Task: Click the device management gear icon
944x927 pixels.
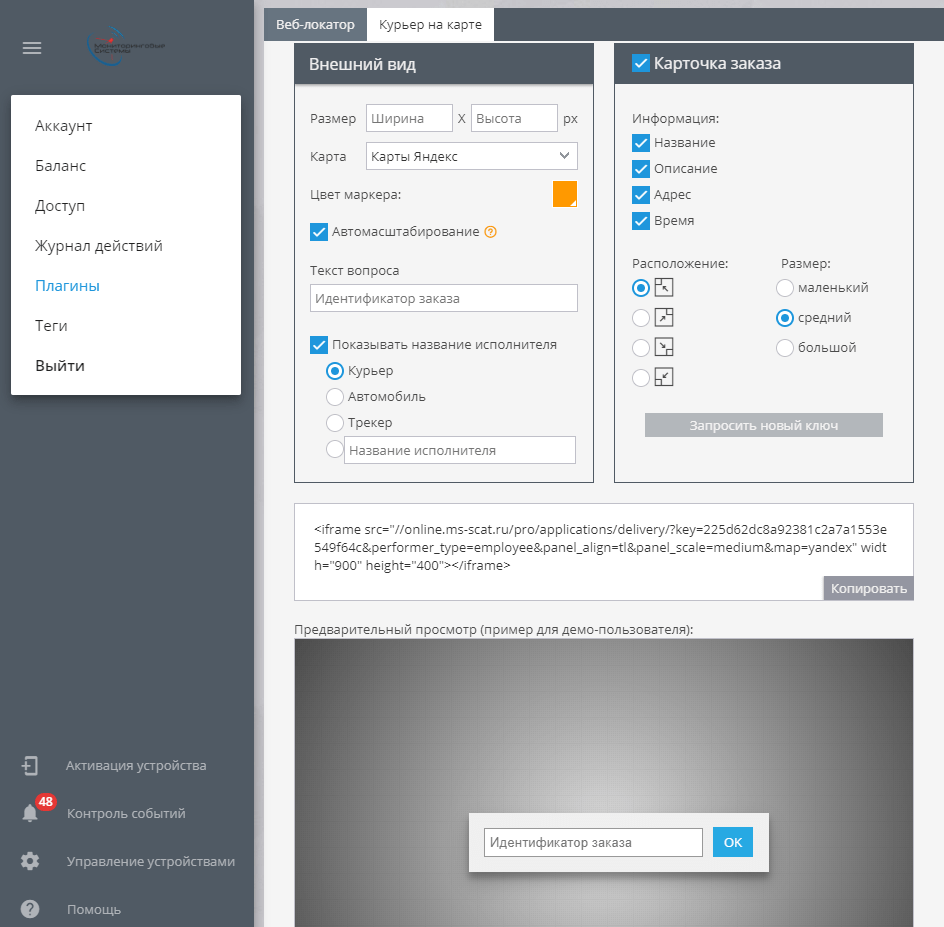Action: coord(30,861)
